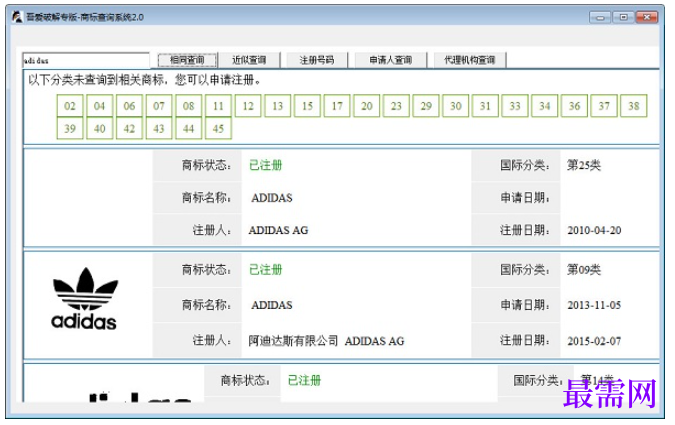Select class 30 box

point(456,106)
